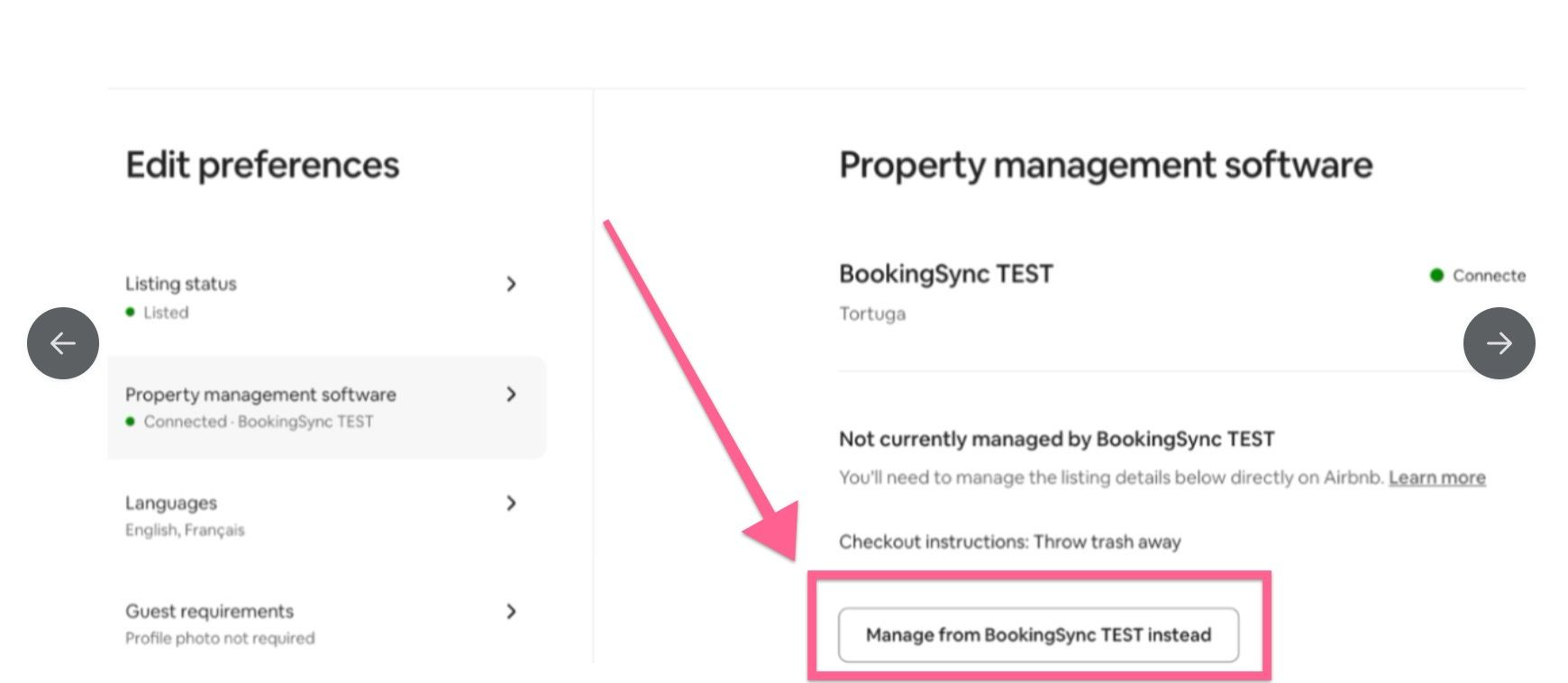Image resolution: width=1568 pixels, height=683 pixels.
Task: Open the Languages preference label
Action: point(171,503)
